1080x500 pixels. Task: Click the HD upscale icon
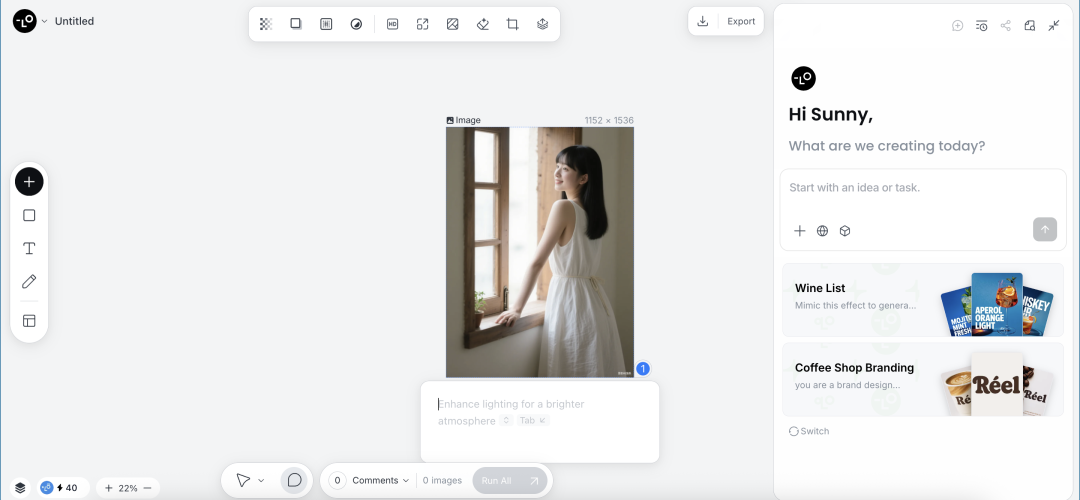click(x=392, y=24)
